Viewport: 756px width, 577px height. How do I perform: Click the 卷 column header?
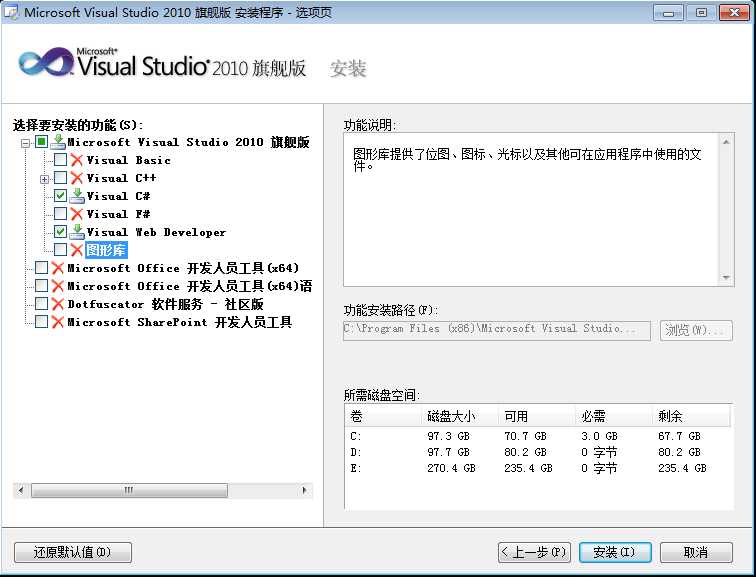[384, 416]
